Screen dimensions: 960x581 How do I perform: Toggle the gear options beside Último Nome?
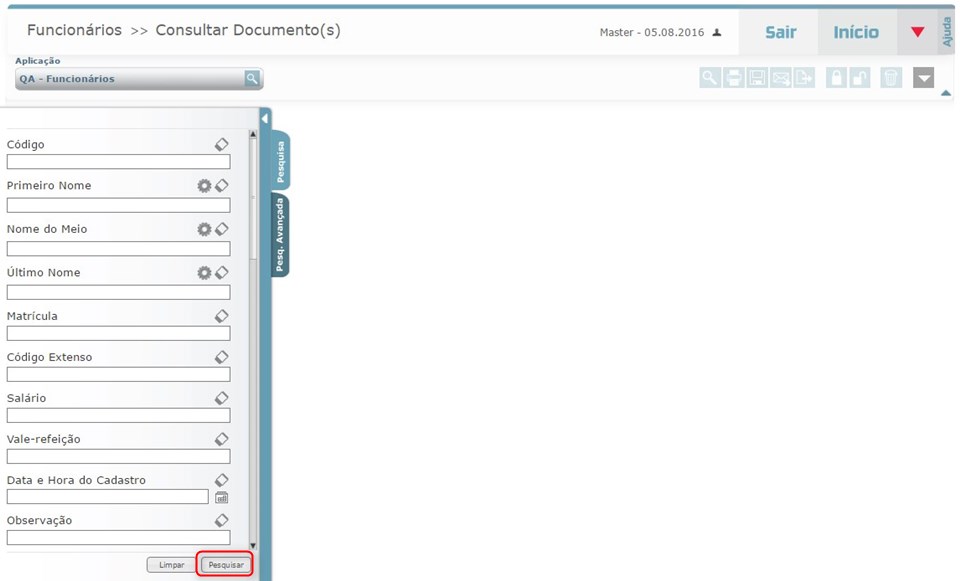point(204,271)
